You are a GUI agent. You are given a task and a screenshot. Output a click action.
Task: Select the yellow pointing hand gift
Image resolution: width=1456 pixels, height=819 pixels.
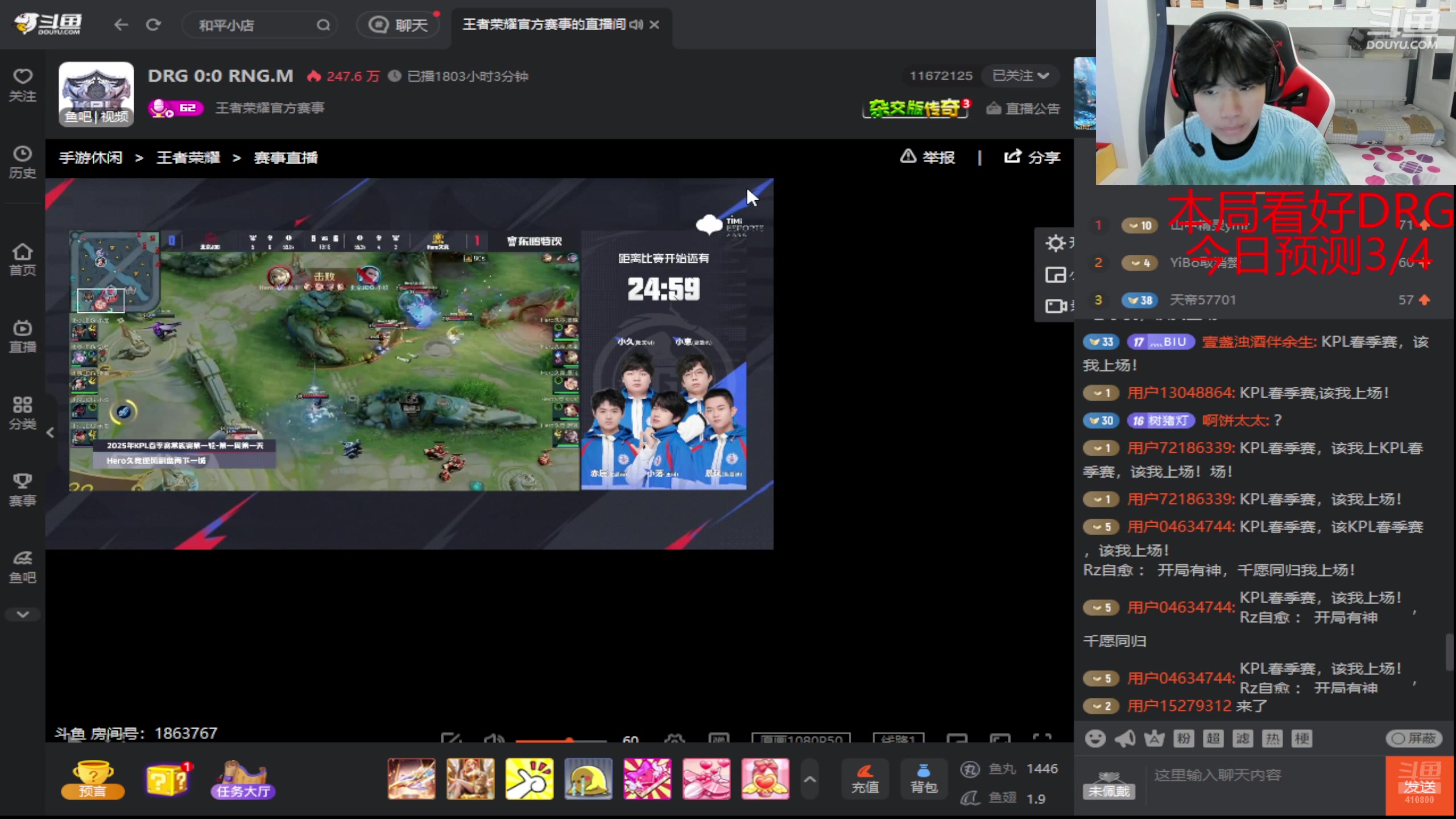(529, 779)
